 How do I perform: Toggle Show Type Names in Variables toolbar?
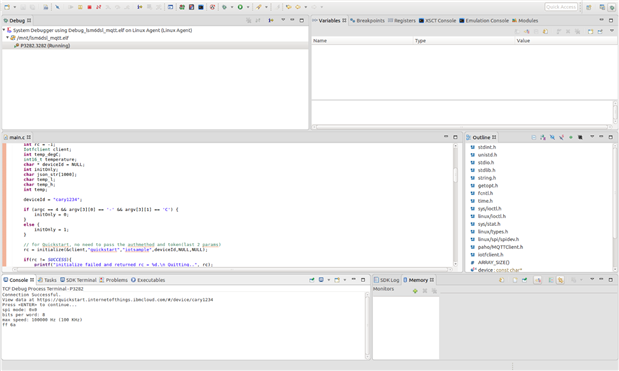click(517, 31)
